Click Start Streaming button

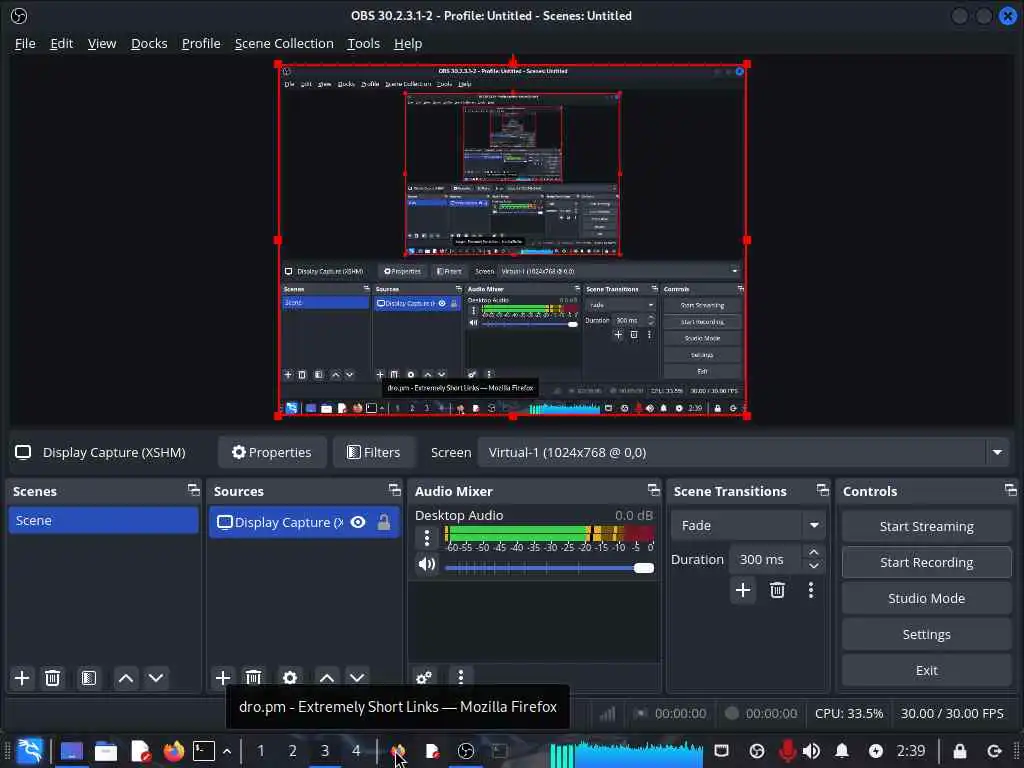coord(926,526)
